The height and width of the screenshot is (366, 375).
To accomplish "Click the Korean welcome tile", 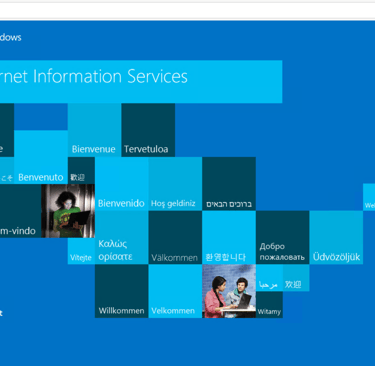I will point(229,237).
